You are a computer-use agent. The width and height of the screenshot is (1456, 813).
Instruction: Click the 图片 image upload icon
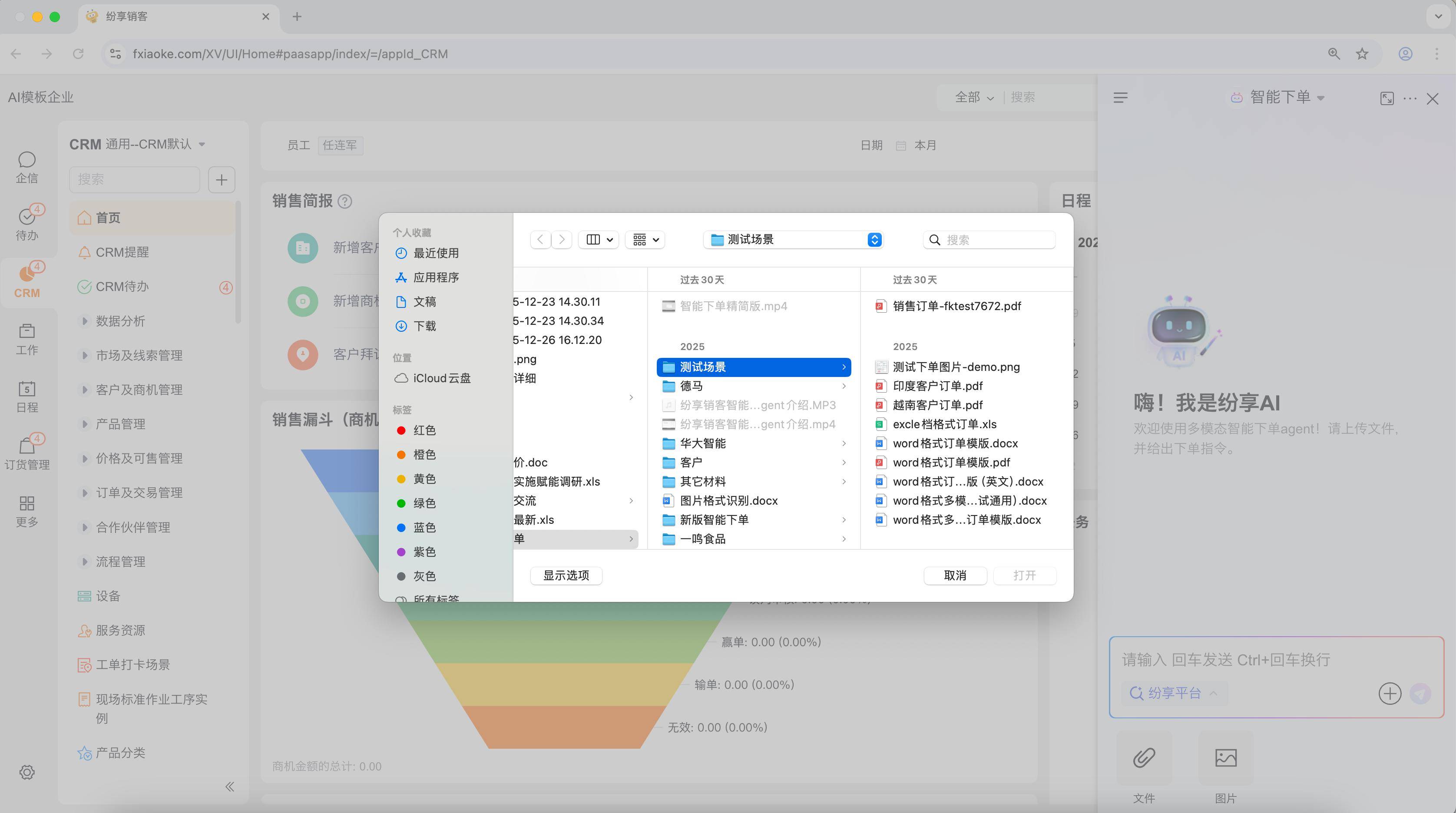pos(1225,757)
